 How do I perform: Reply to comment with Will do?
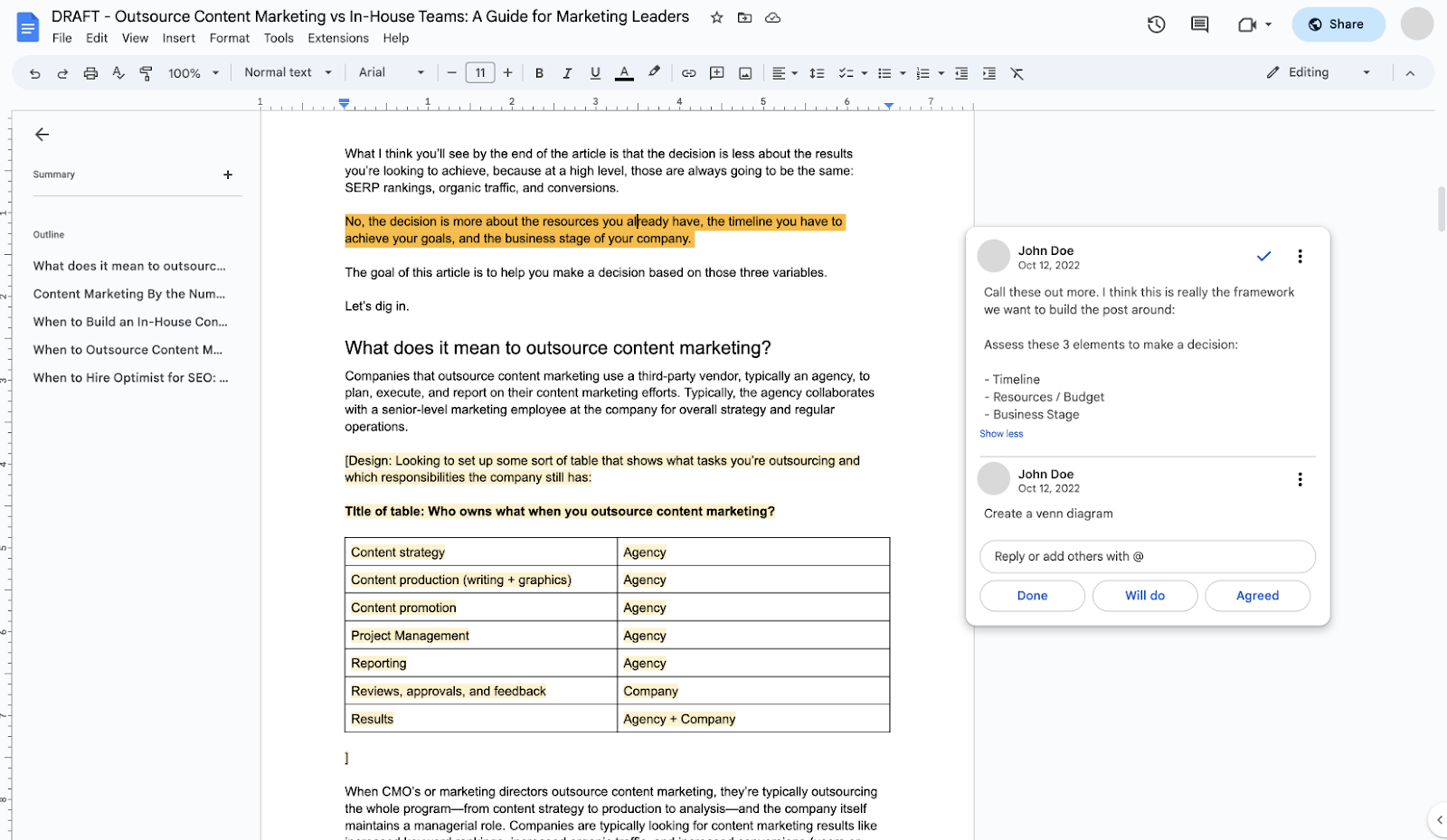(1144, 595)
